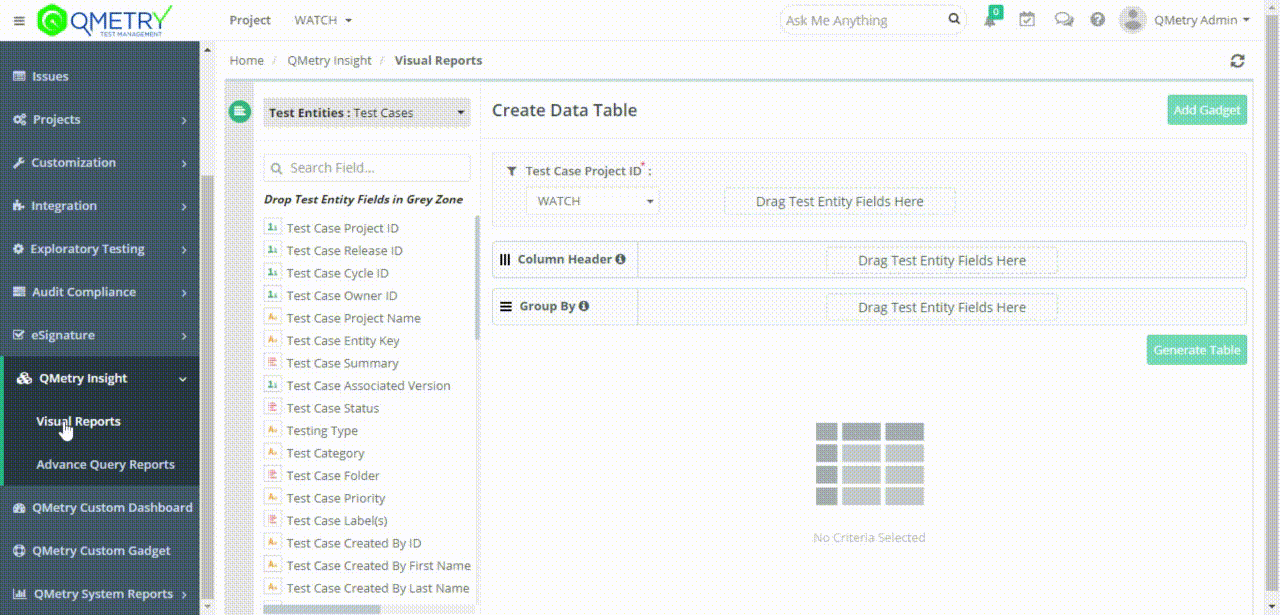Open the help question mark icon

(x=1098, y=20)
